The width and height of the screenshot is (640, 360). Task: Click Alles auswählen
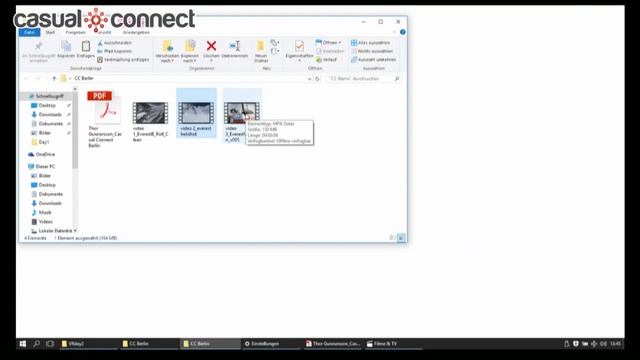coord(371,42)
